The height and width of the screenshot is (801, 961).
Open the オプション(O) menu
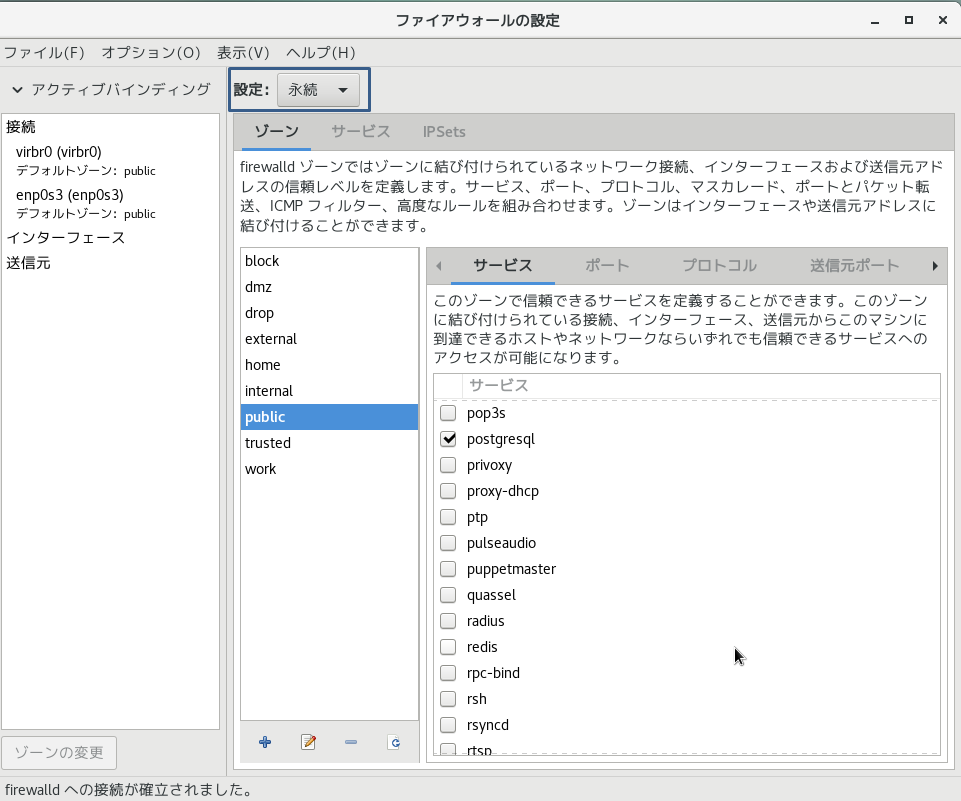(x=151, y=53)
